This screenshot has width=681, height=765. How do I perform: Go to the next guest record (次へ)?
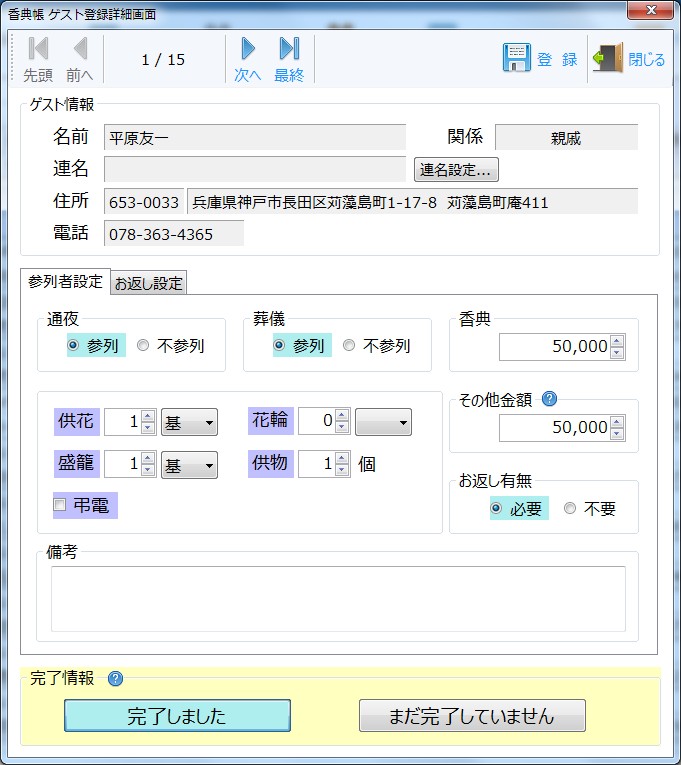click(248, 50)
